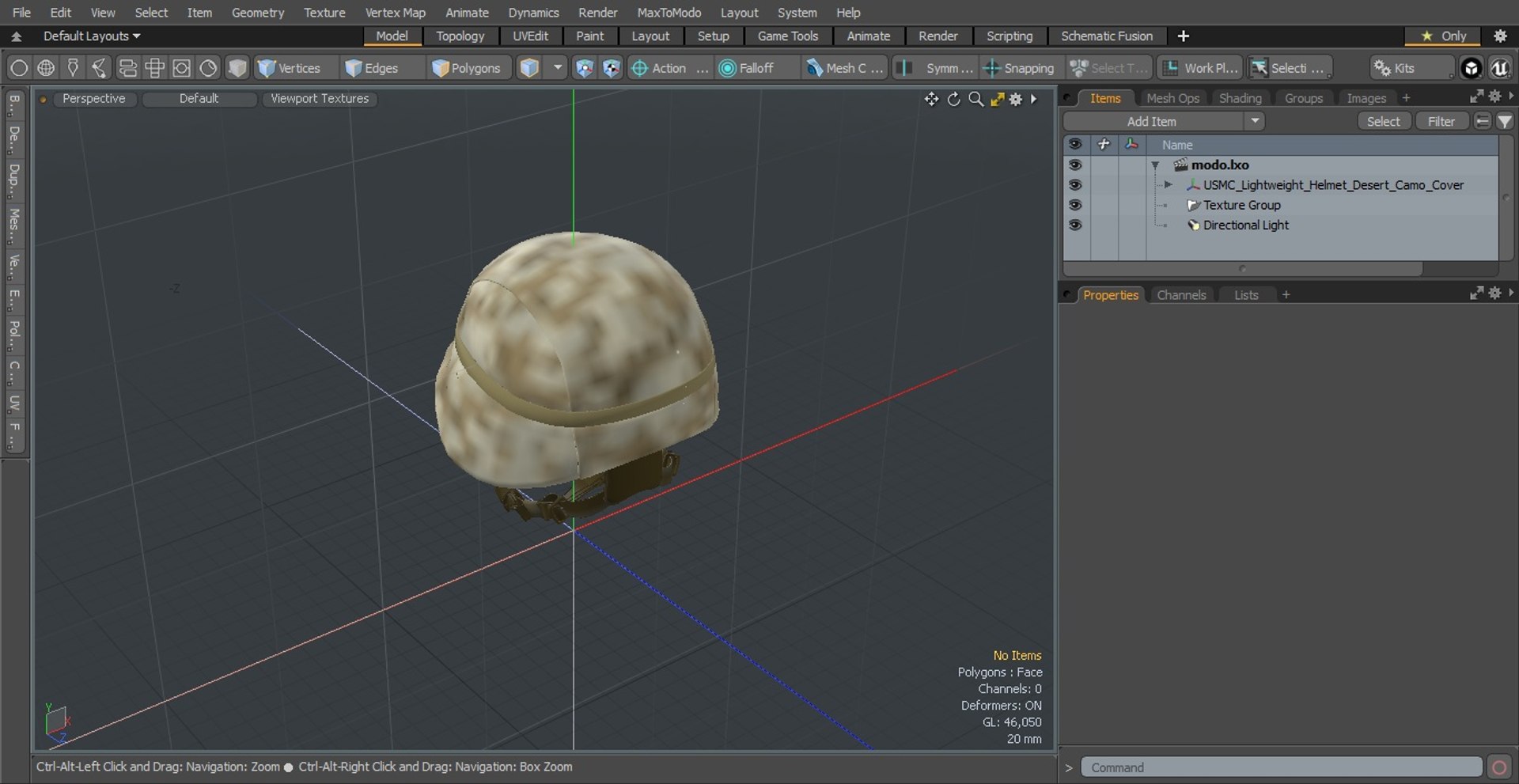
Task: Open the Selection menu in the toolbar
Action: click(1290, 68)
